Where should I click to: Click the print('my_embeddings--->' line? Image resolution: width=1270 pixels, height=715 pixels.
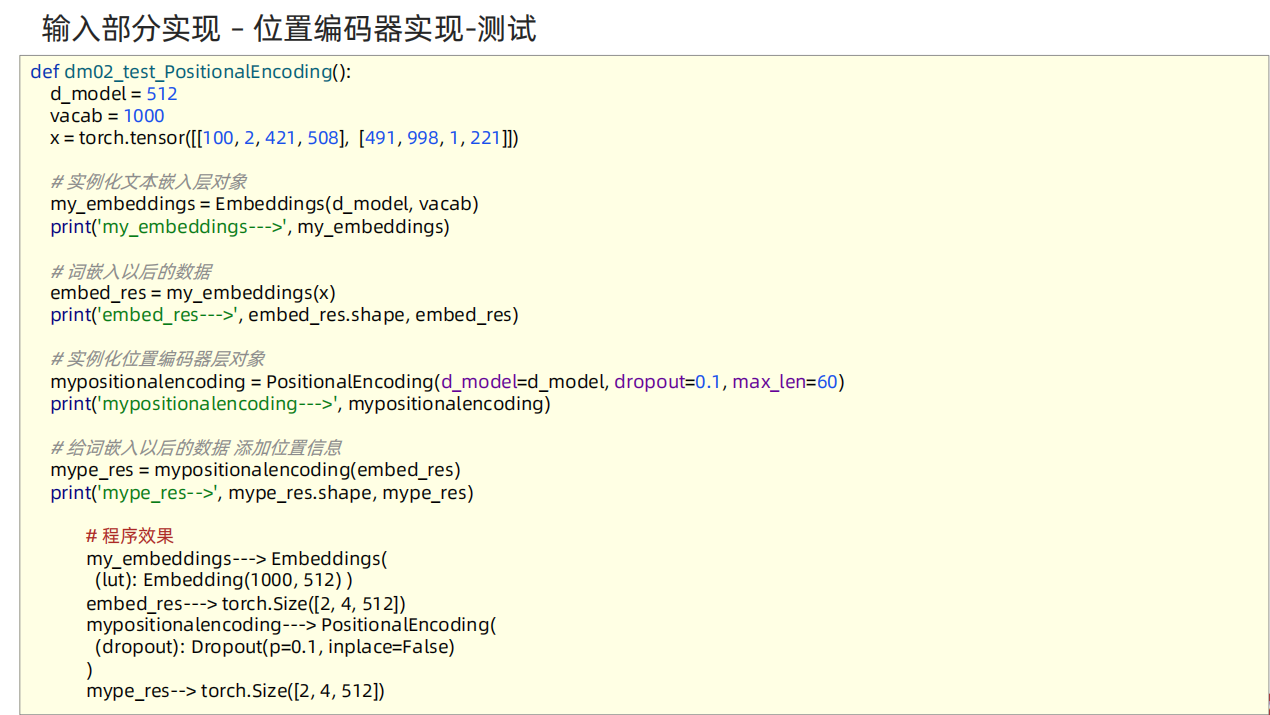point(250,227)
